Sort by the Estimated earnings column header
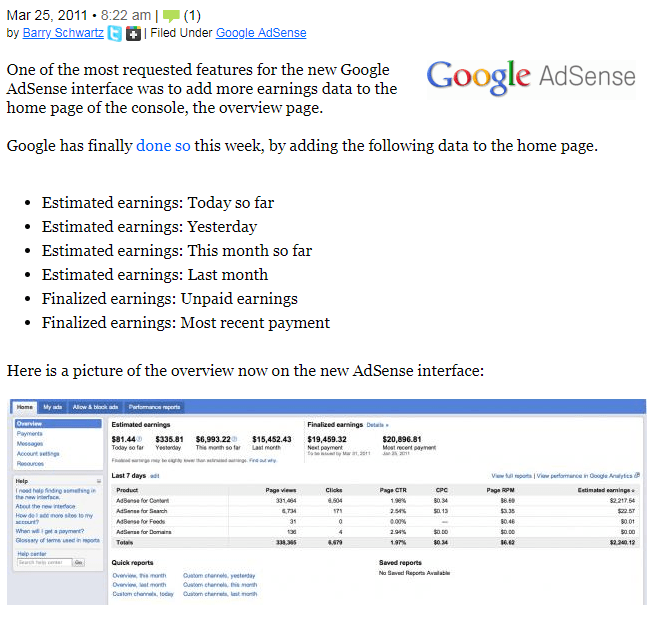The image size is (654, 617). tap(606, 490)
